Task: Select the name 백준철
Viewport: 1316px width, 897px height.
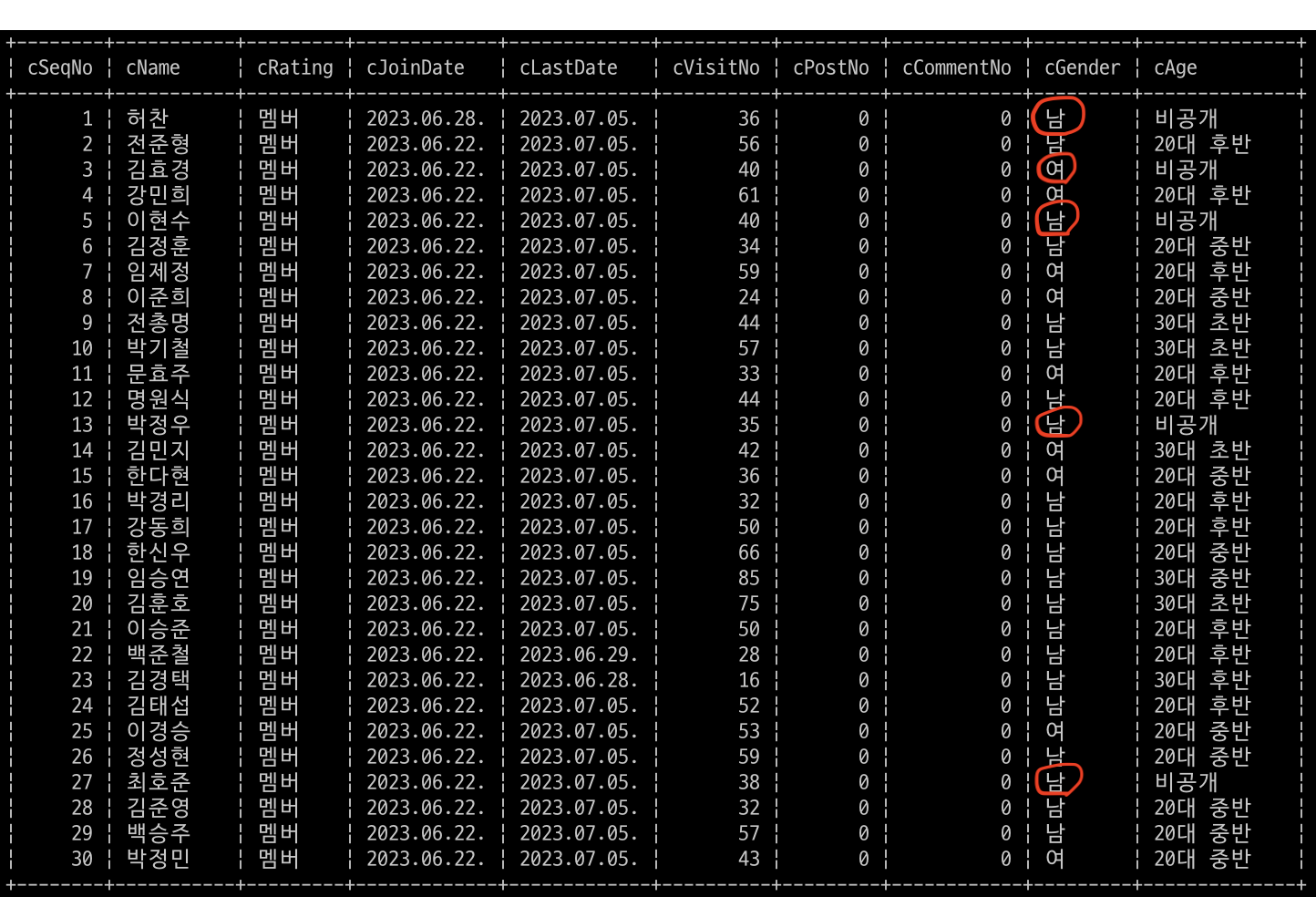Action: (159, 655)
